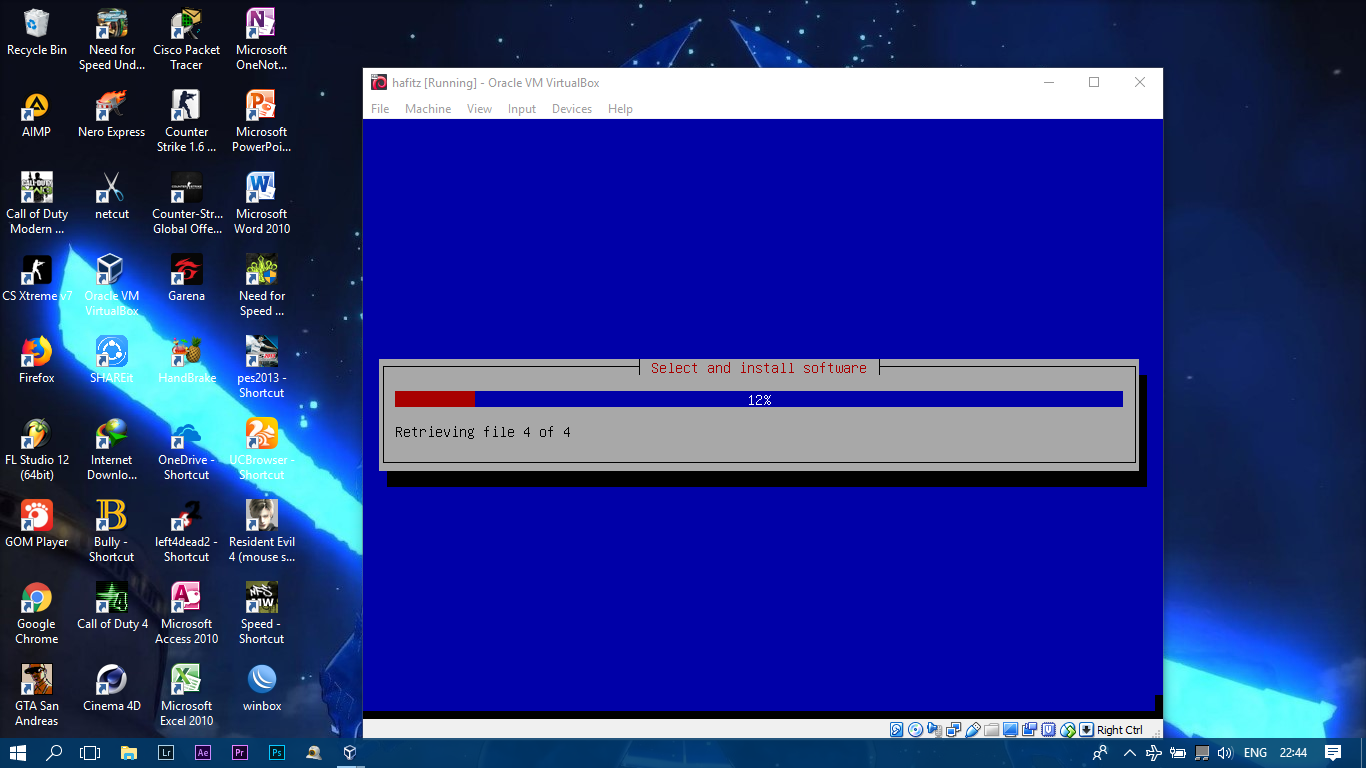Select Microsoft Excel 2010 desktop shortcut

point(187,696)
